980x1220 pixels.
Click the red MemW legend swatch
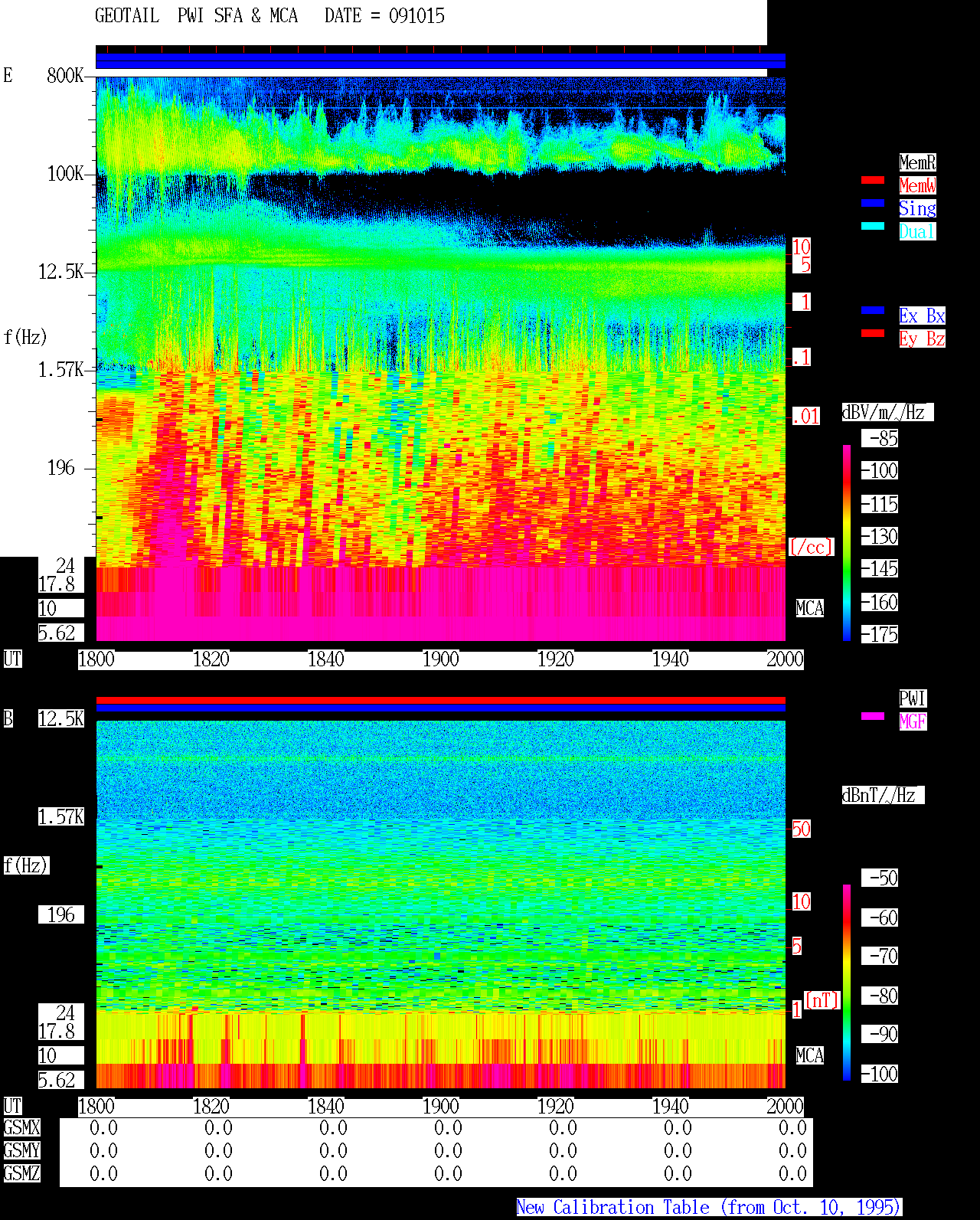pyautogui.click(x=873, y=180)
